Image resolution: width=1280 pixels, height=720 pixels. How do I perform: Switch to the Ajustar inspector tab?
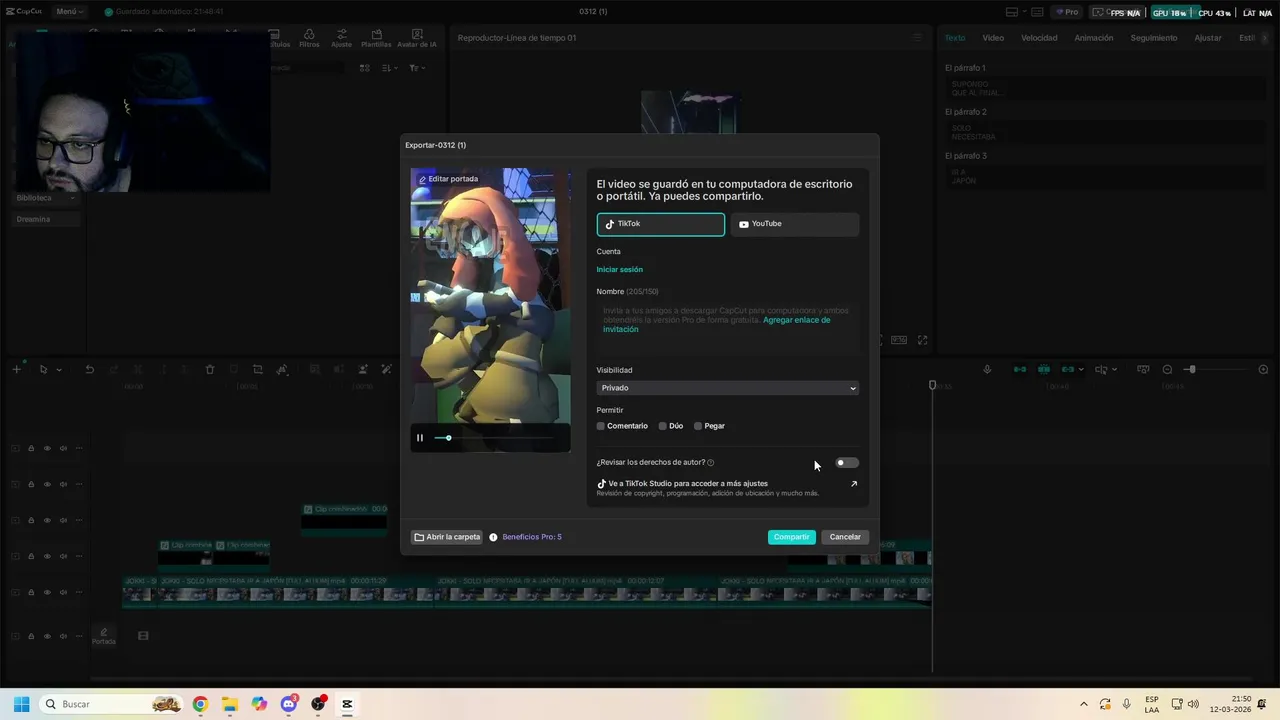click(1208, 38)
